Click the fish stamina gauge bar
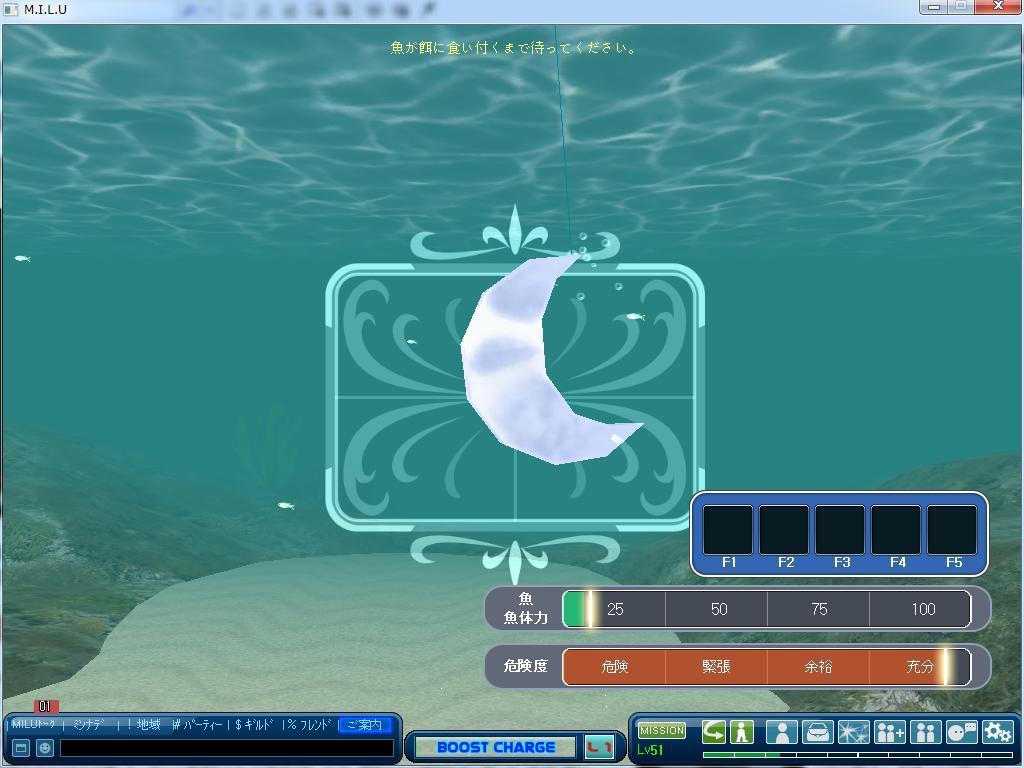The width and height of the screenshot is (1024, 768). (766, 609)
